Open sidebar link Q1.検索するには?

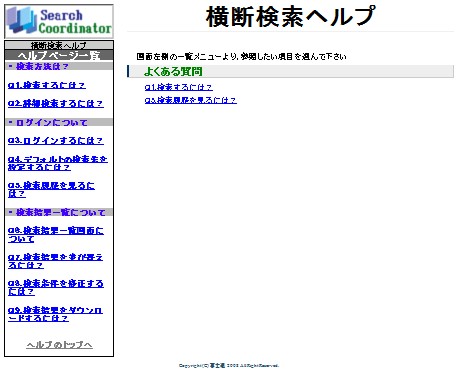(47, 85)
